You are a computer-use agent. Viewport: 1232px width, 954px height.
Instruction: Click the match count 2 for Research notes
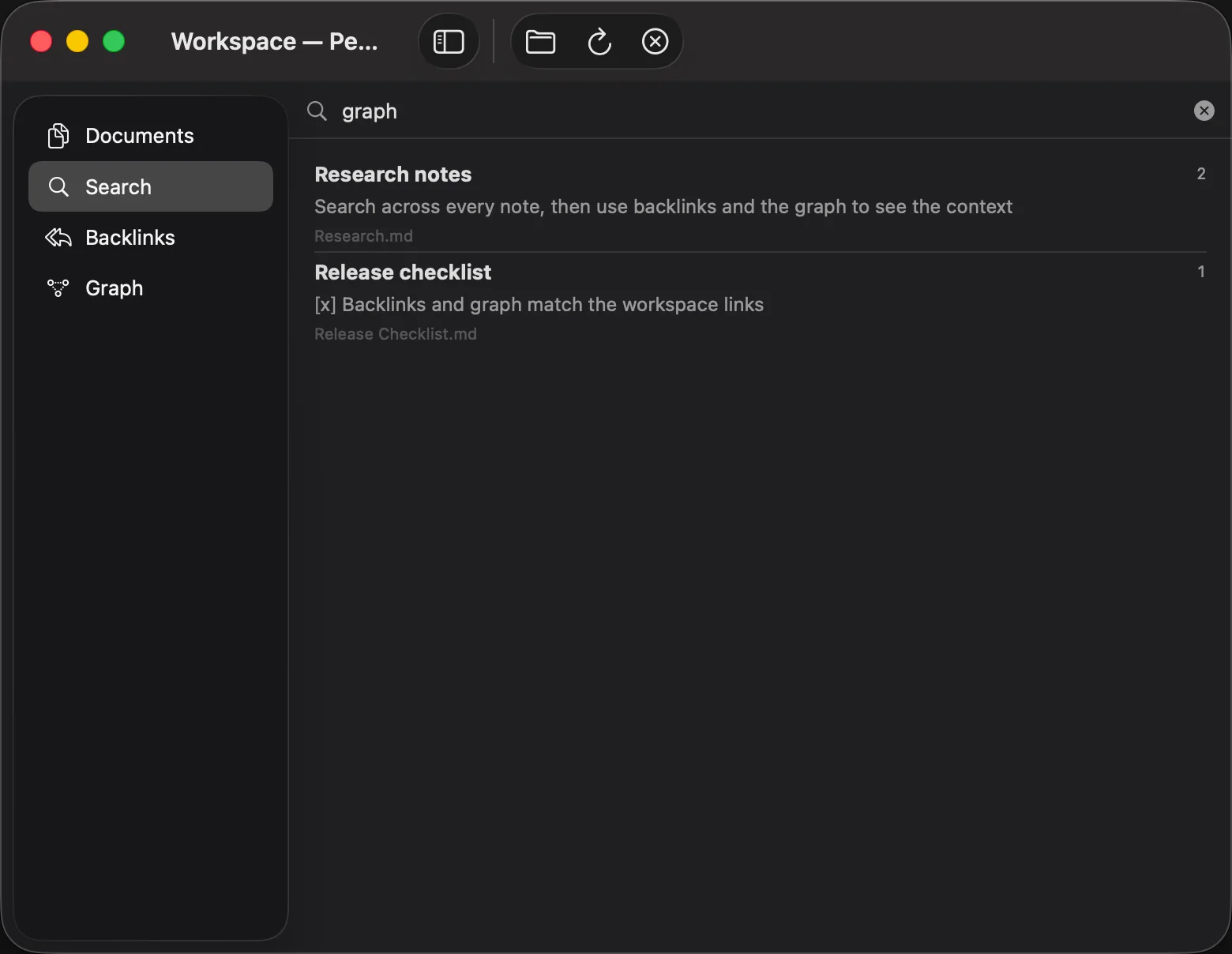(x=1201, y=174)
